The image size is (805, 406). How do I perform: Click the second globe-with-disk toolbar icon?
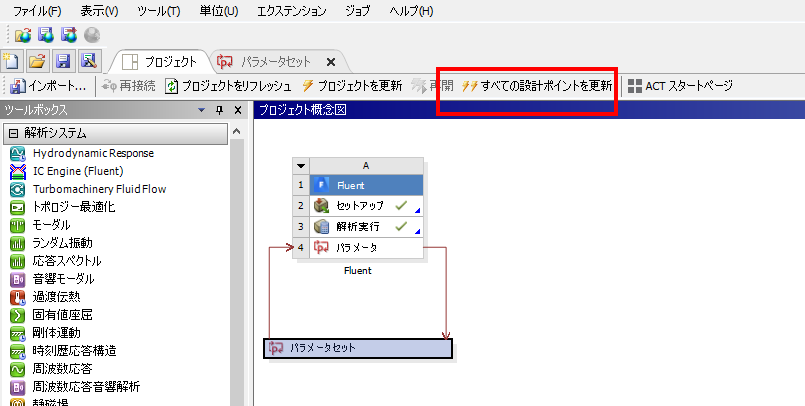(46, 35)
